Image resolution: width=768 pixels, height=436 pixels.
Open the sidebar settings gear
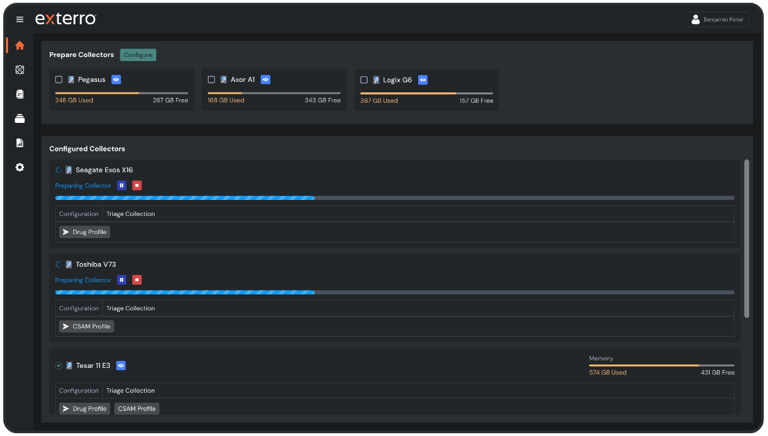click(x=20, y=167)
